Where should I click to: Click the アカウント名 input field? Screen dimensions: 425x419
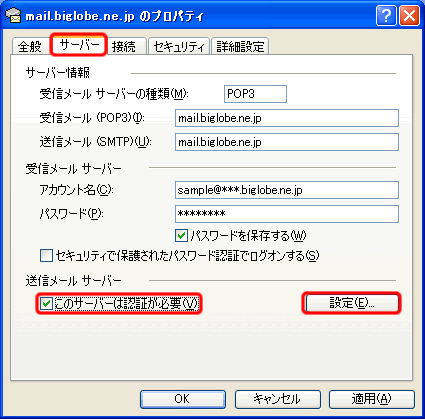(287, 190)
